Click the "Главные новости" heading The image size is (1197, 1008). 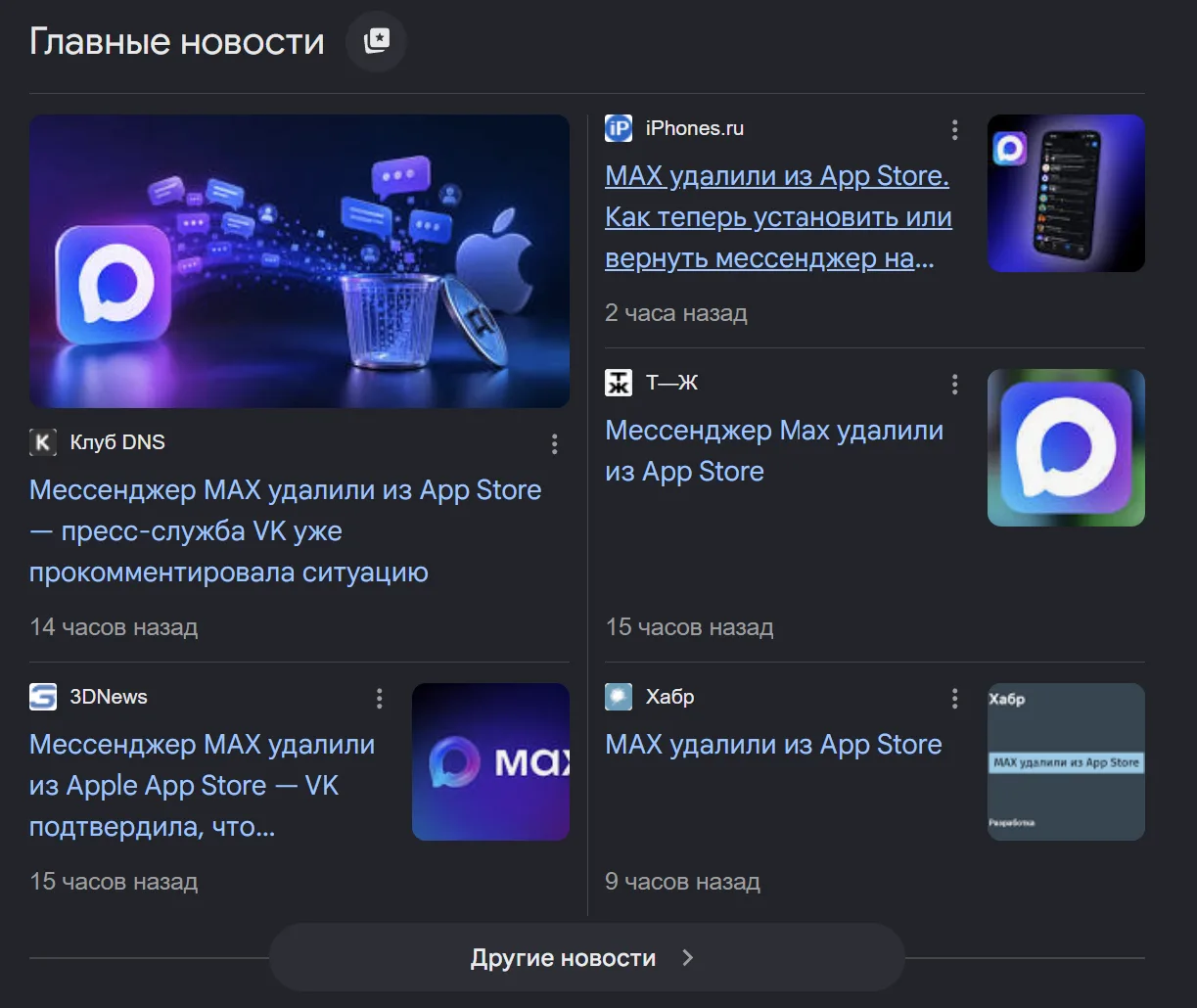click(x=177, y=42)
